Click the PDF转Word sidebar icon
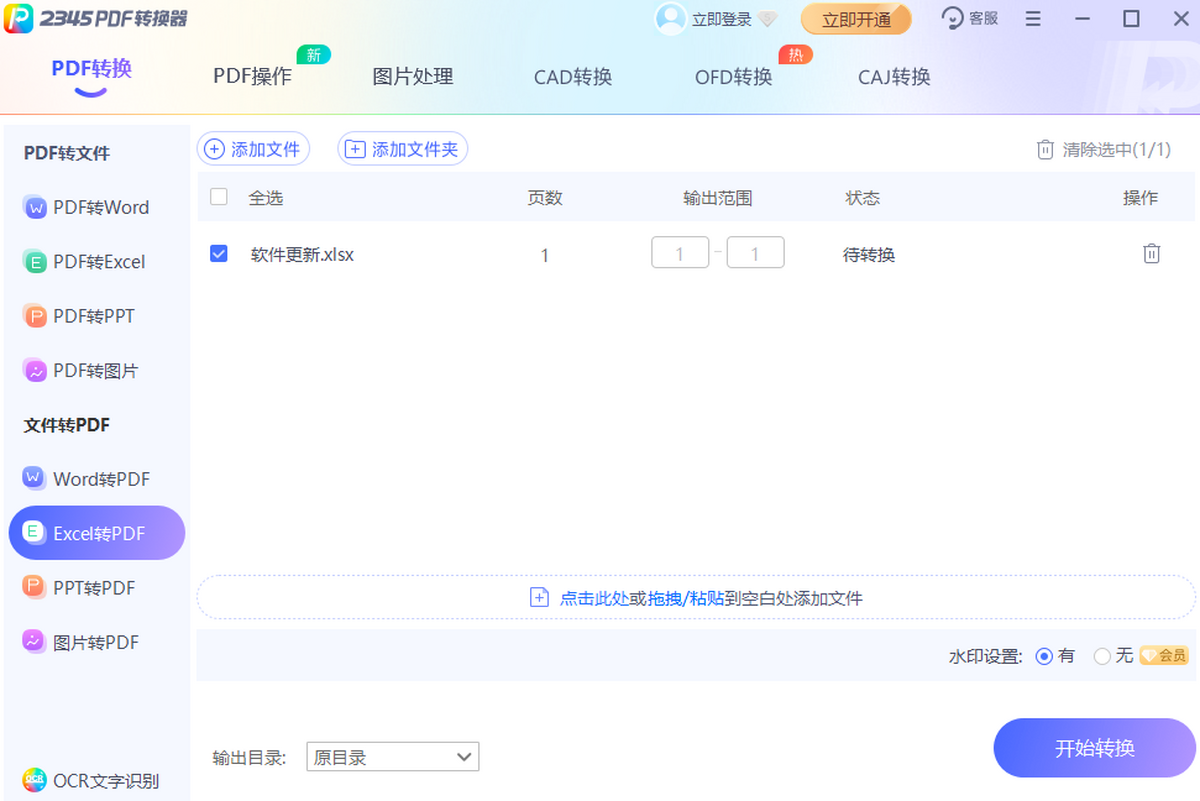The image size is (1200, 801). pyautogui.click(x=35, y=208)
